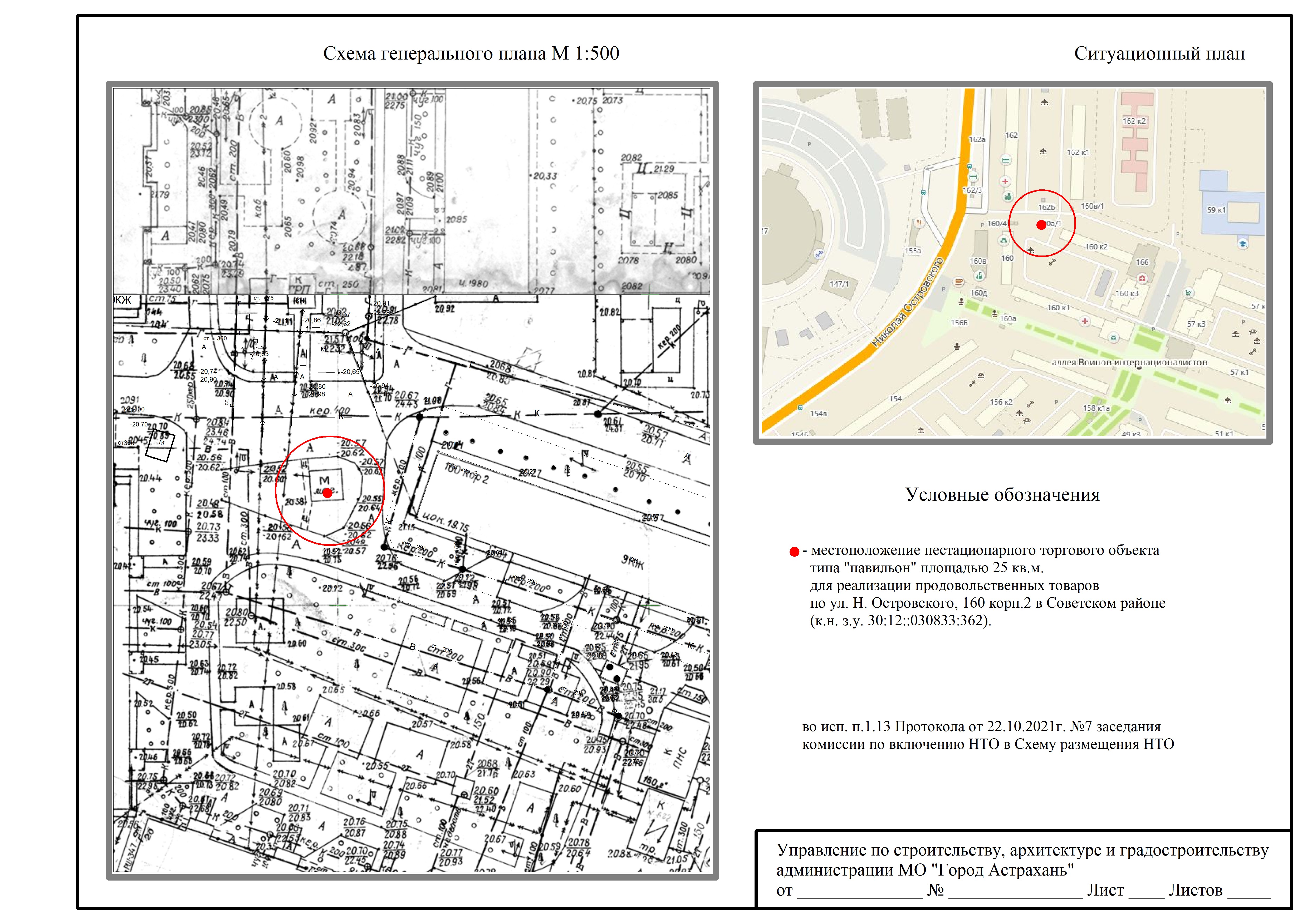The height and width of the screenshot is (924, 1307).
Task: Click 'Схема генерального плана М 1:500' heading
Action: click(x=471, y=53)
